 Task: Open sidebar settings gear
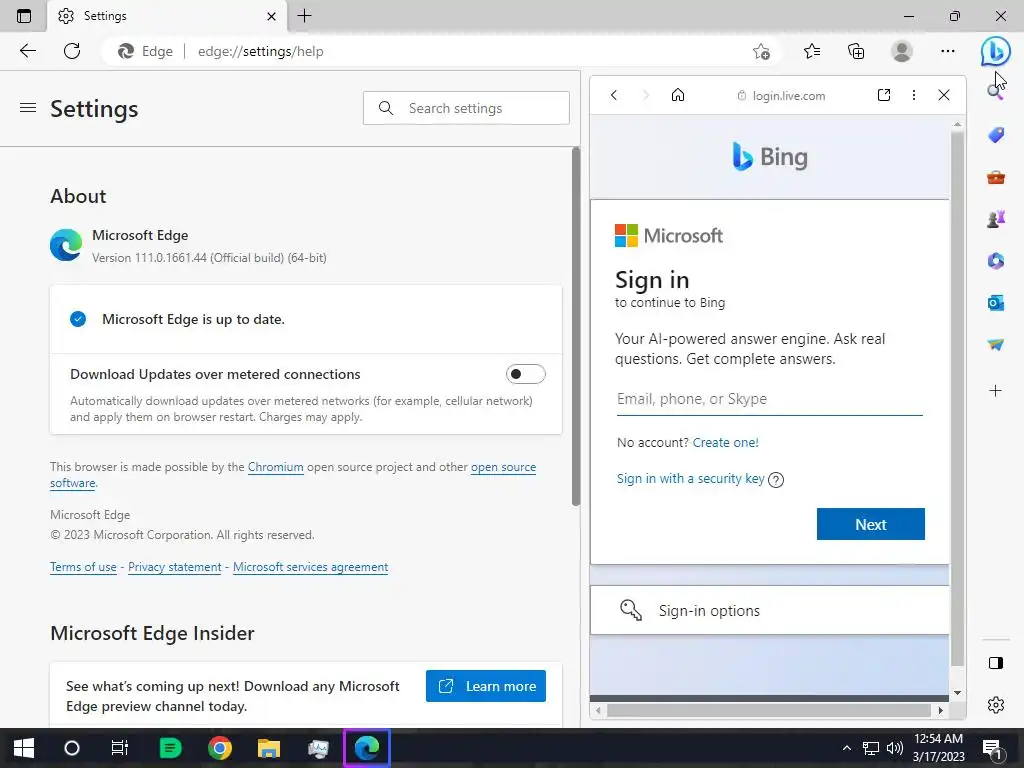coord(995,705)
